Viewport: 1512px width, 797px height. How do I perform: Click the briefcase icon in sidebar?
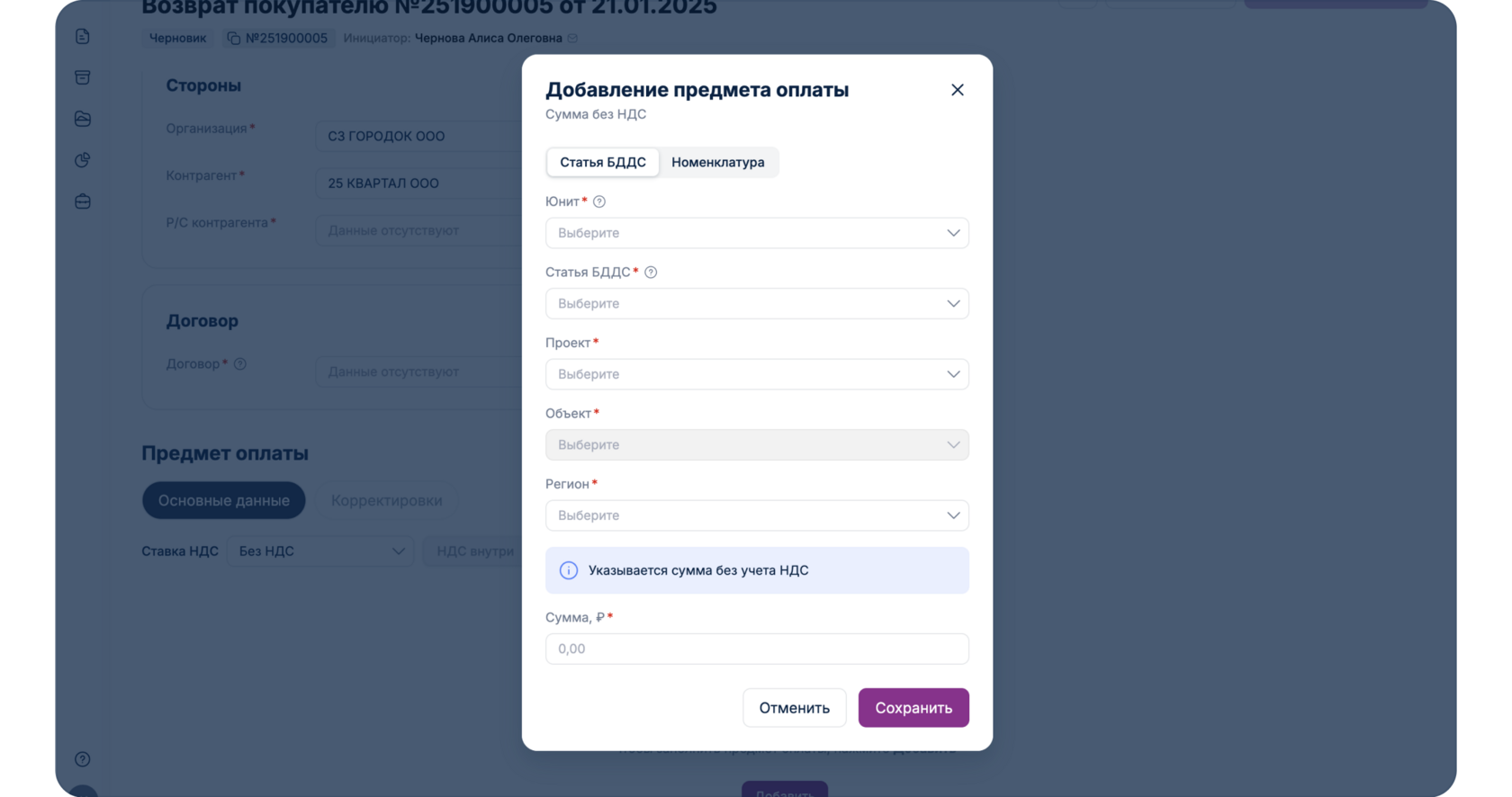coord(83,201)
